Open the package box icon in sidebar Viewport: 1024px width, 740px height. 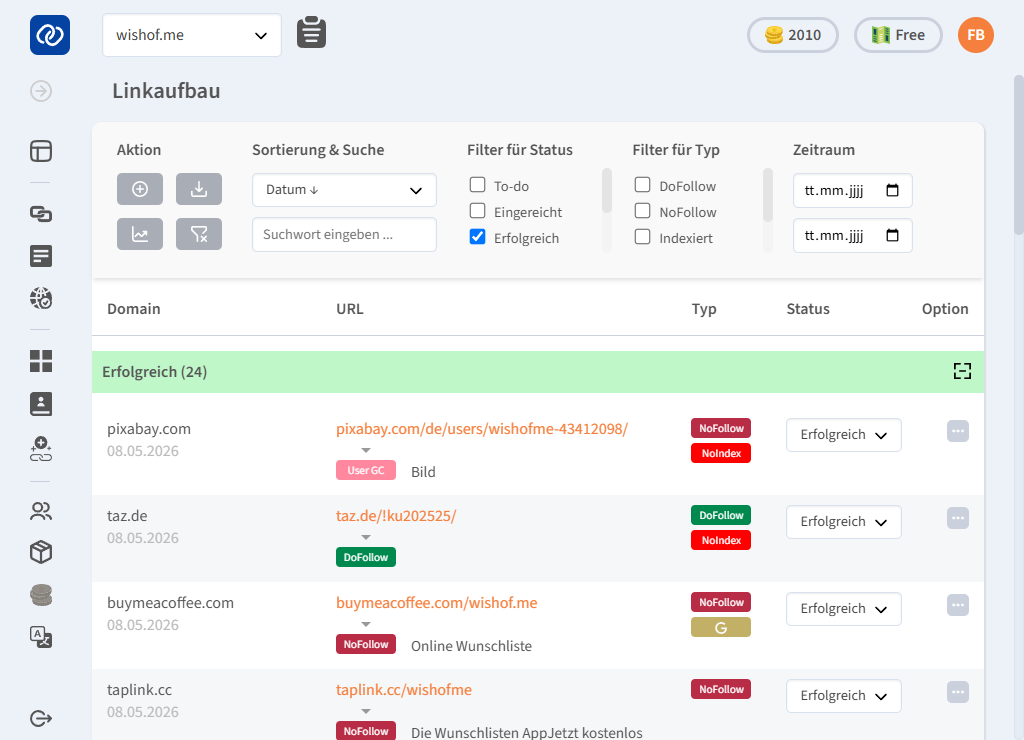[x=41, y=553]
